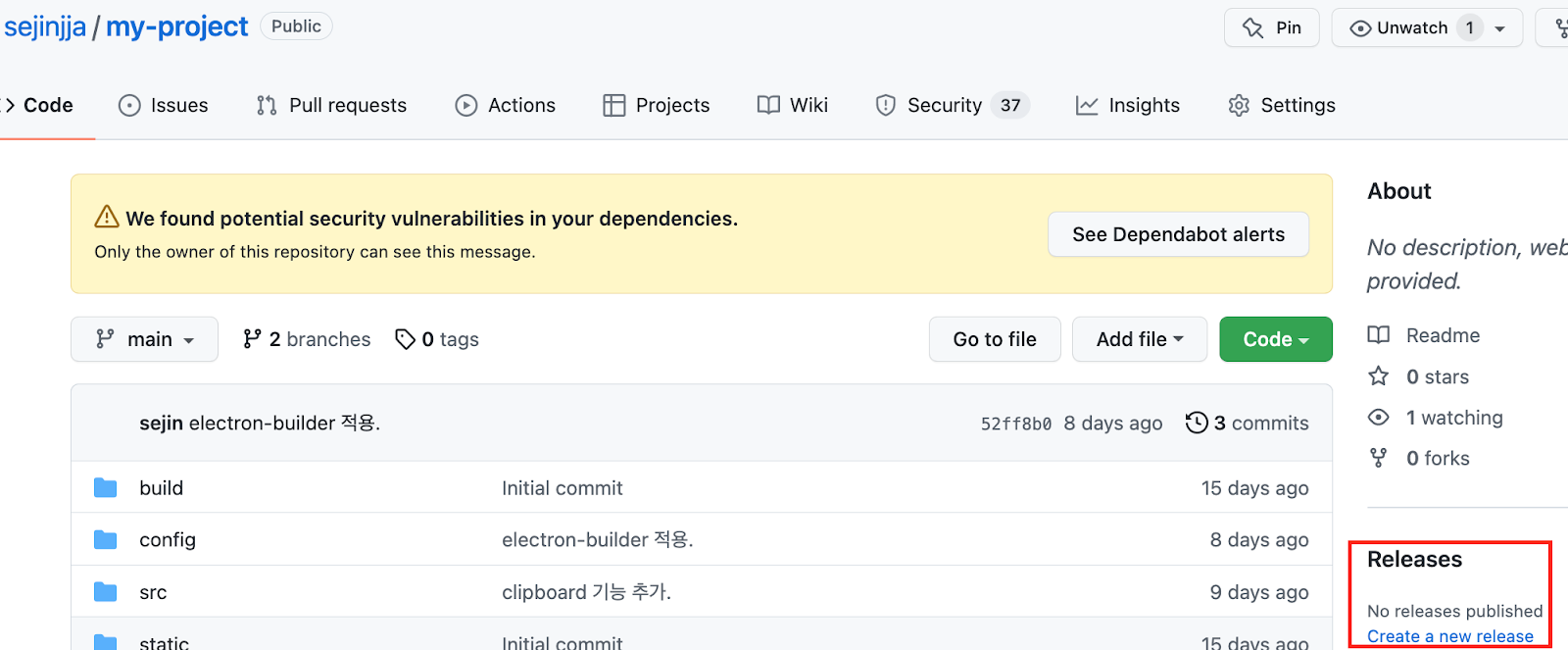Click the Issues circle icon

(x=129, y=105)
